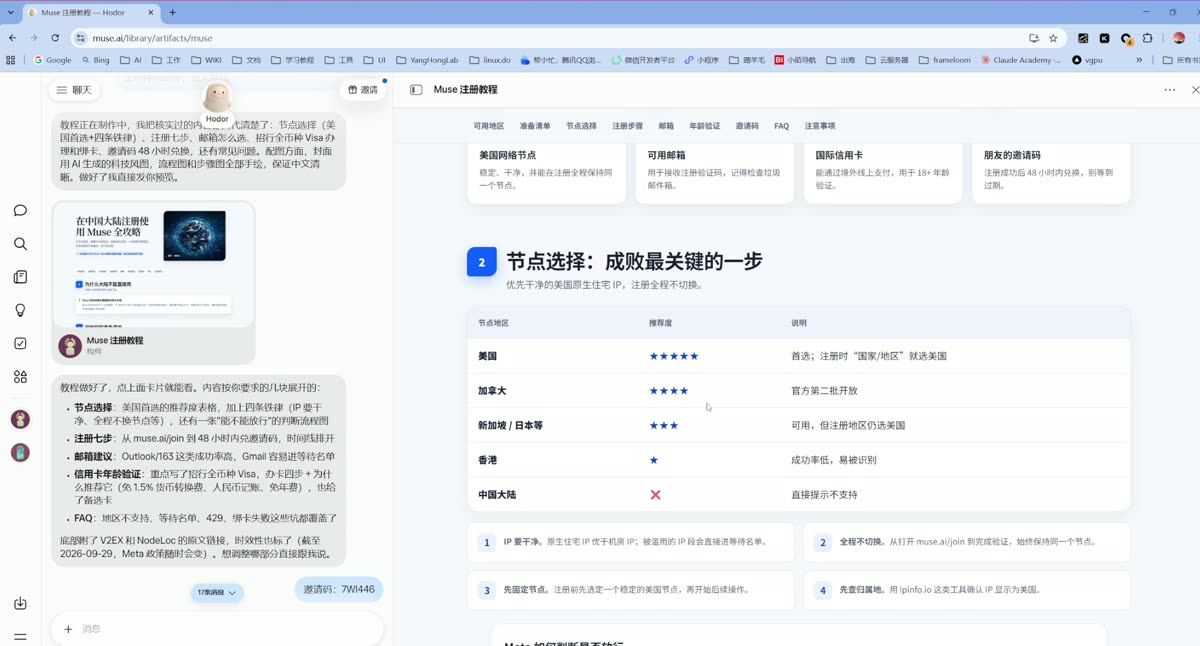Click the Muse 注册教程 artifact card title in chat

115,340
